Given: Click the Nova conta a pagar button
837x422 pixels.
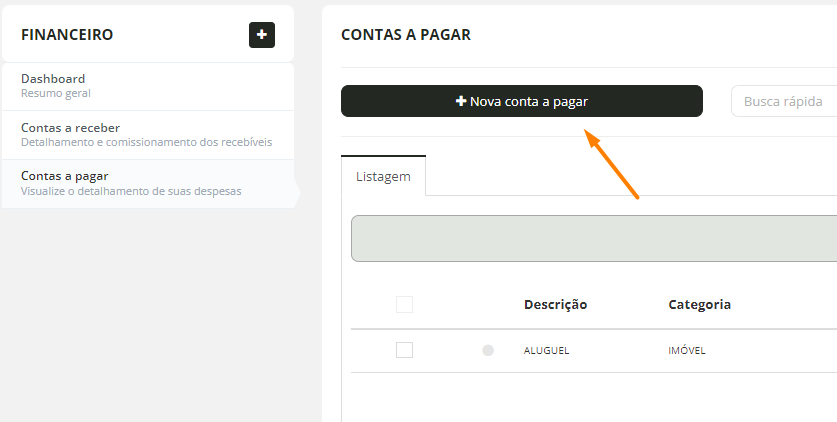Looking at the screenshot, I should pyautogui.click(x=522, y=101).
